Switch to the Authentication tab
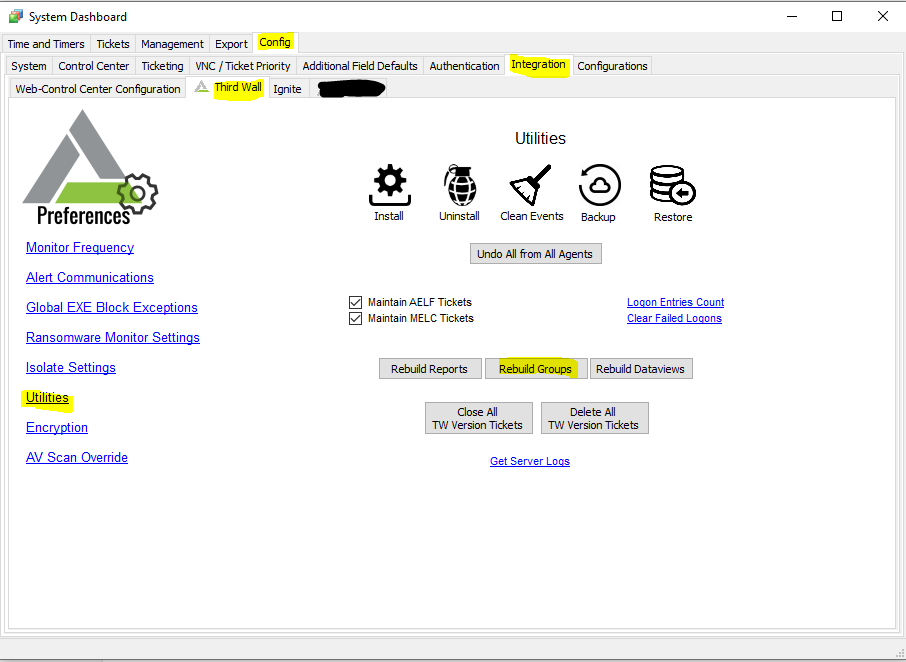Screen dimensions: 906x662 point(464,66)
